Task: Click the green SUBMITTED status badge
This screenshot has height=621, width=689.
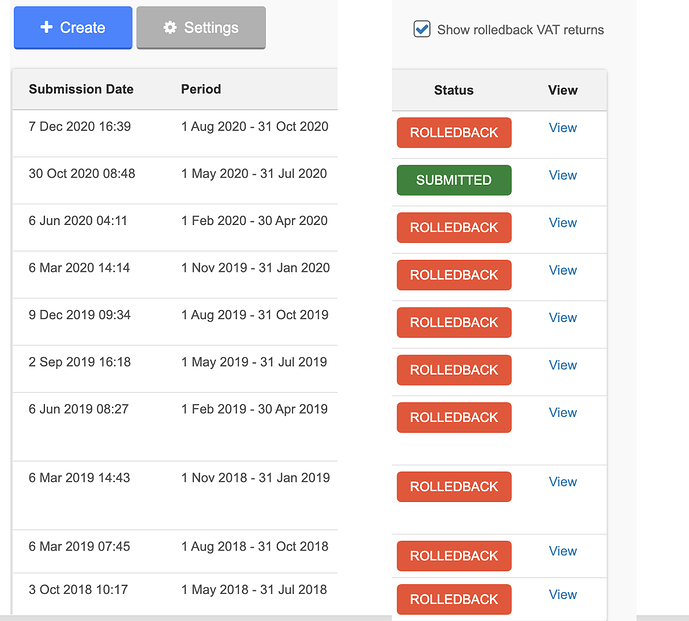Action: (454, 180)
